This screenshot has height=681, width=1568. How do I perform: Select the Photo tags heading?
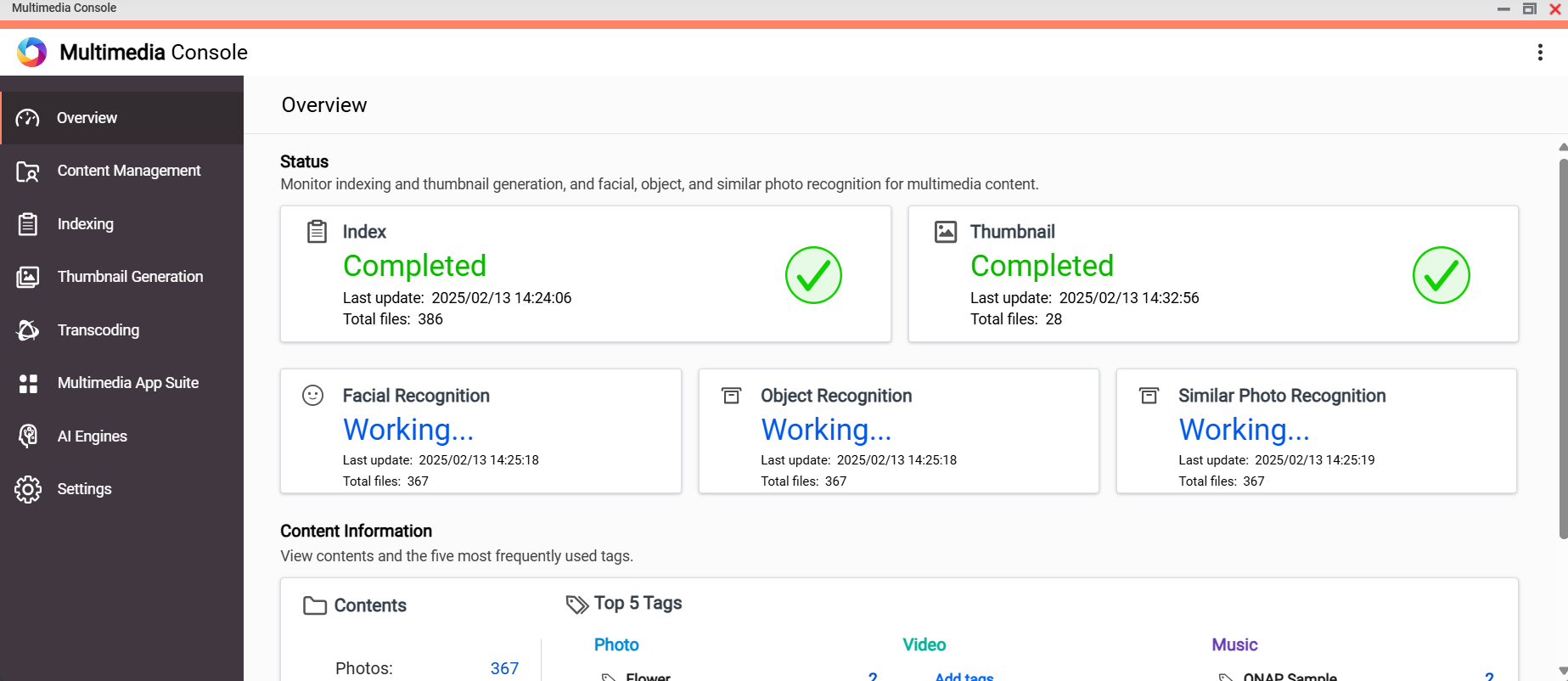616,644
